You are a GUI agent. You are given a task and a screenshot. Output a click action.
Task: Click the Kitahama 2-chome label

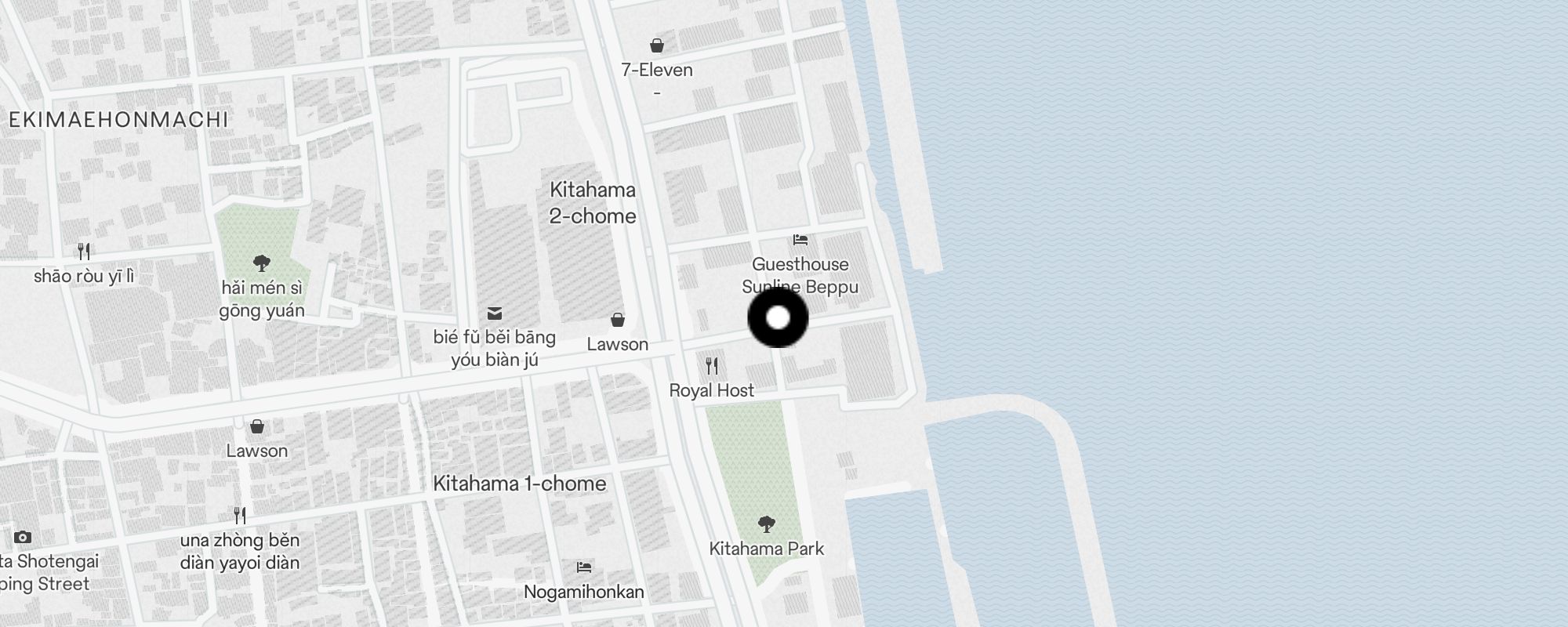coord(593,203)
